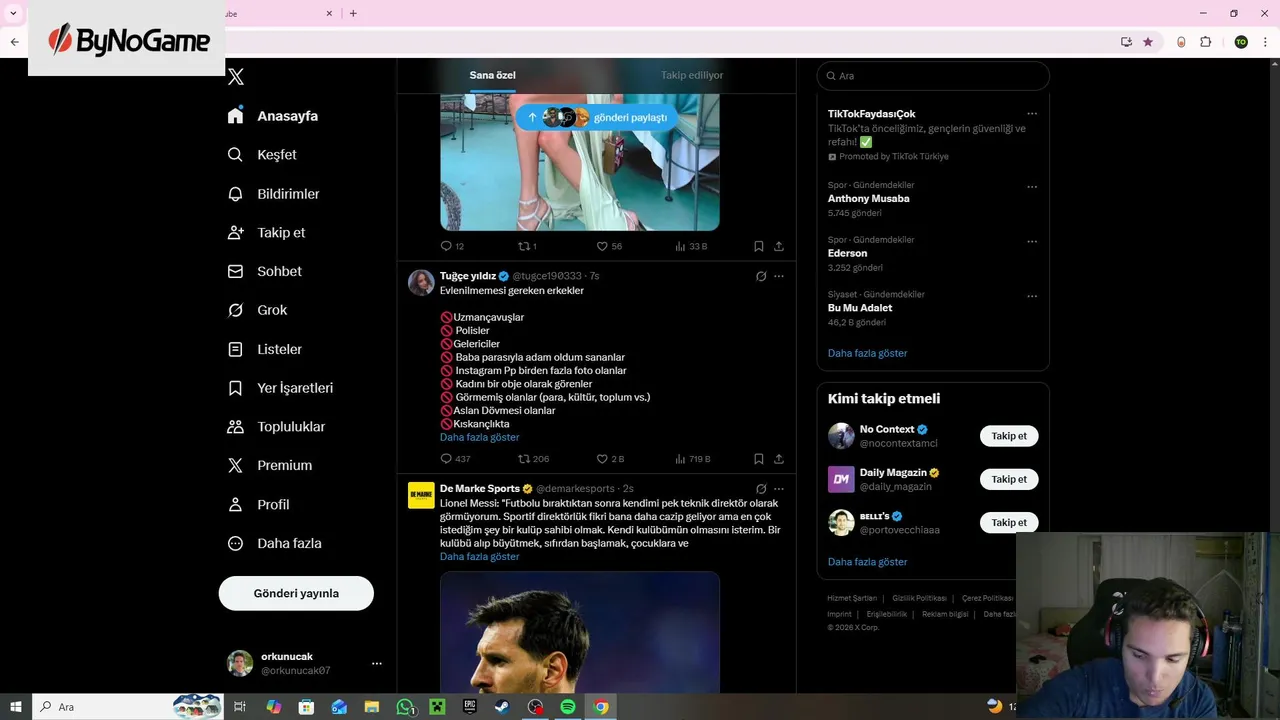Reply to photo post with 12 replies
This screenshot has height=720, width=1280.
tap(452, 246)
